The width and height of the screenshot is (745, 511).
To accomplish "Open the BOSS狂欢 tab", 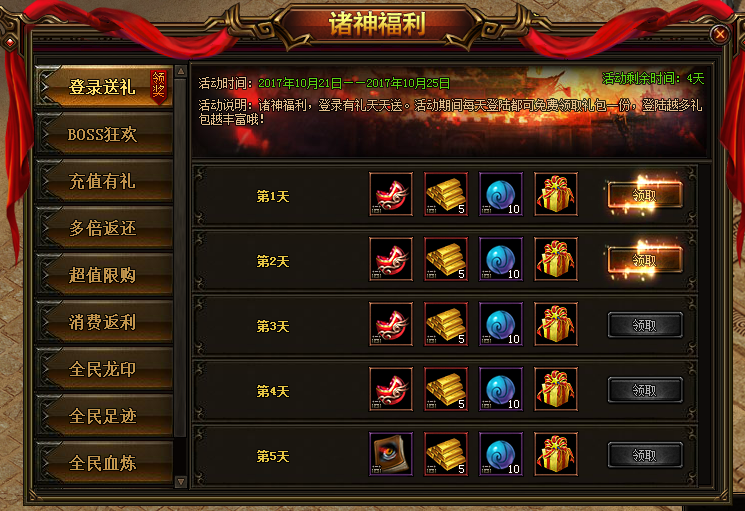I will pyautogui.click(x=104, y=134).
